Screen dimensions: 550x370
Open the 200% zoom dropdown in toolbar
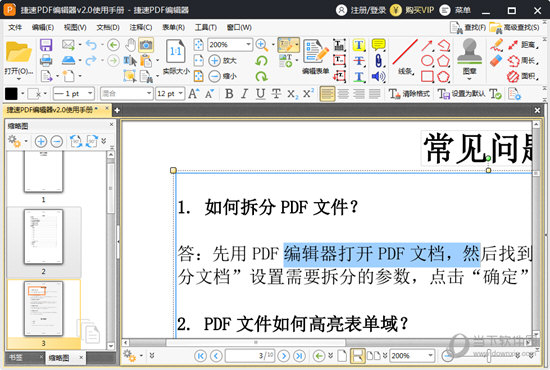[x=248, y=45]
